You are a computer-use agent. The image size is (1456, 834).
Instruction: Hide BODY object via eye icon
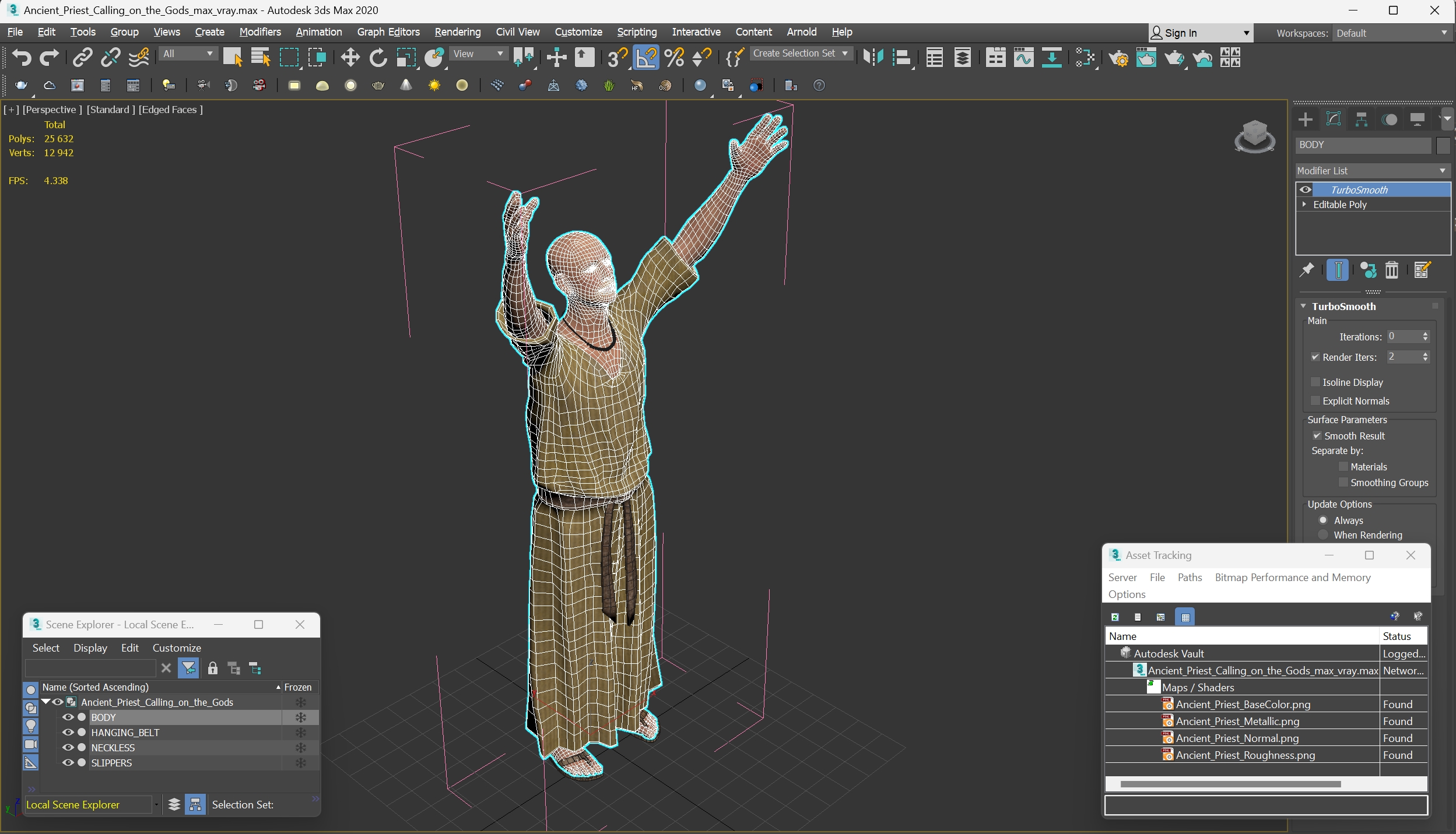tap(68, 717)
